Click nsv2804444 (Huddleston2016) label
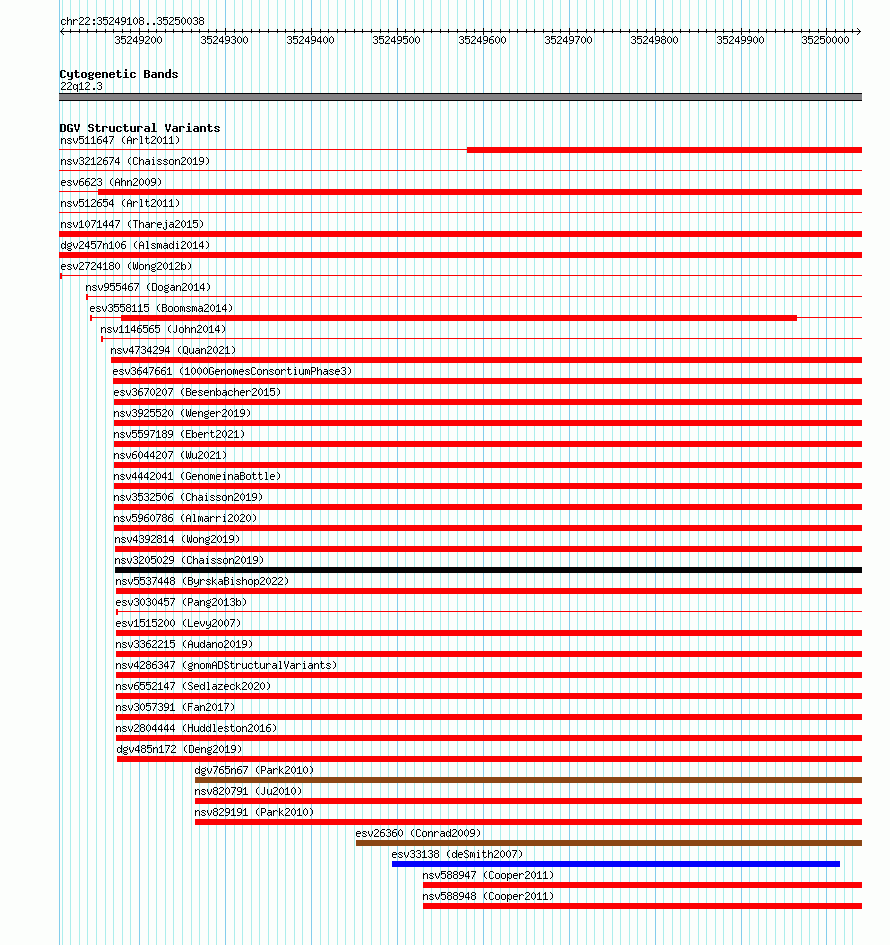Screen dimensions: 890x945 tap(196, 729)
